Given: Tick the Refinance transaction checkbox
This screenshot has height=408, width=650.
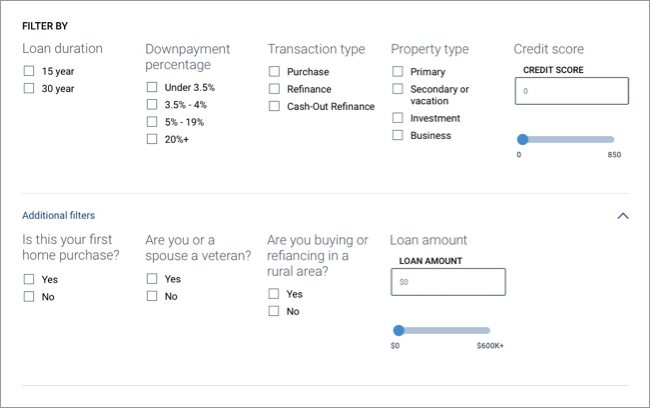Looking at the screenshot, I should click(x=274, y=88).
